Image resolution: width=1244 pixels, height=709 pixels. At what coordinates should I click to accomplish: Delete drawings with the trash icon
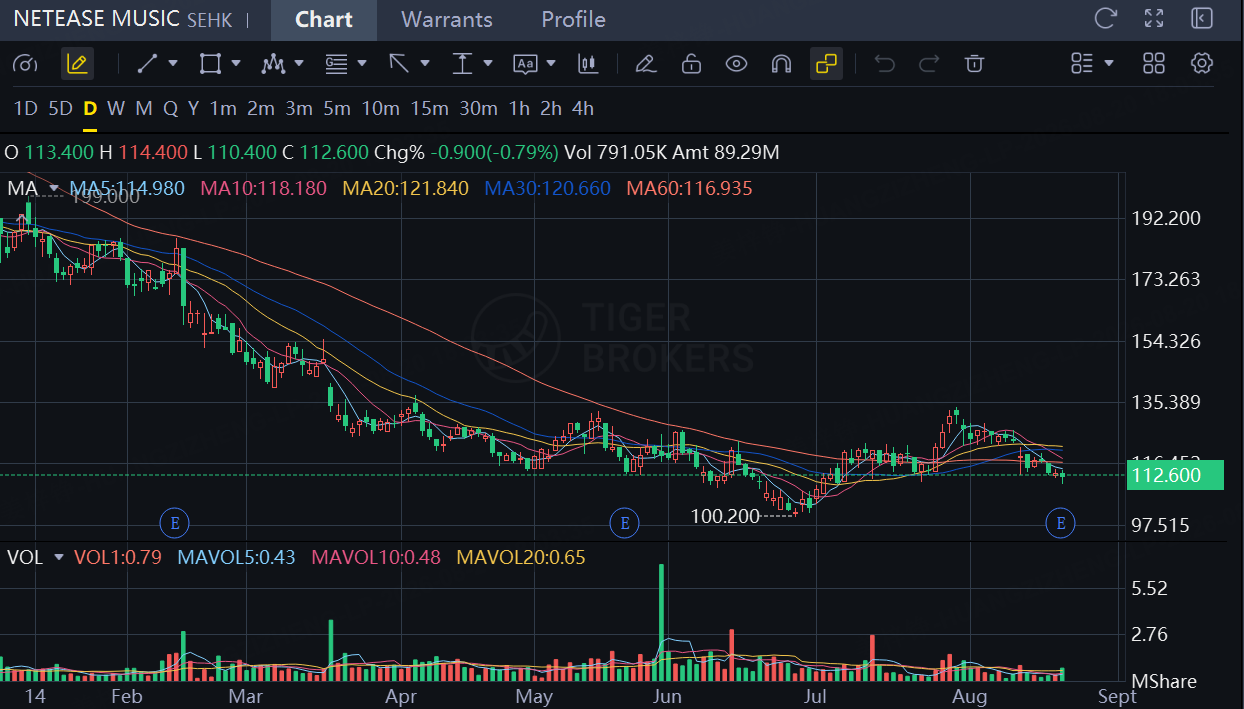point(974,64)
